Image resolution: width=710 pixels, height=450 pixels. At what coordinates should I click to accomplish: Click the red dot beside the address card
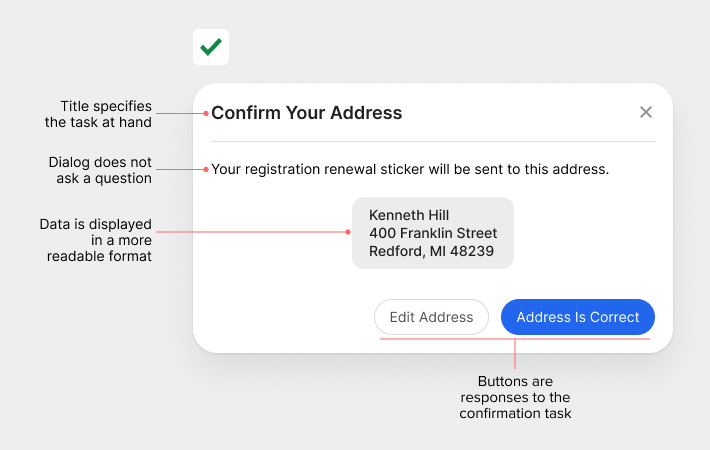click(347, 232)
